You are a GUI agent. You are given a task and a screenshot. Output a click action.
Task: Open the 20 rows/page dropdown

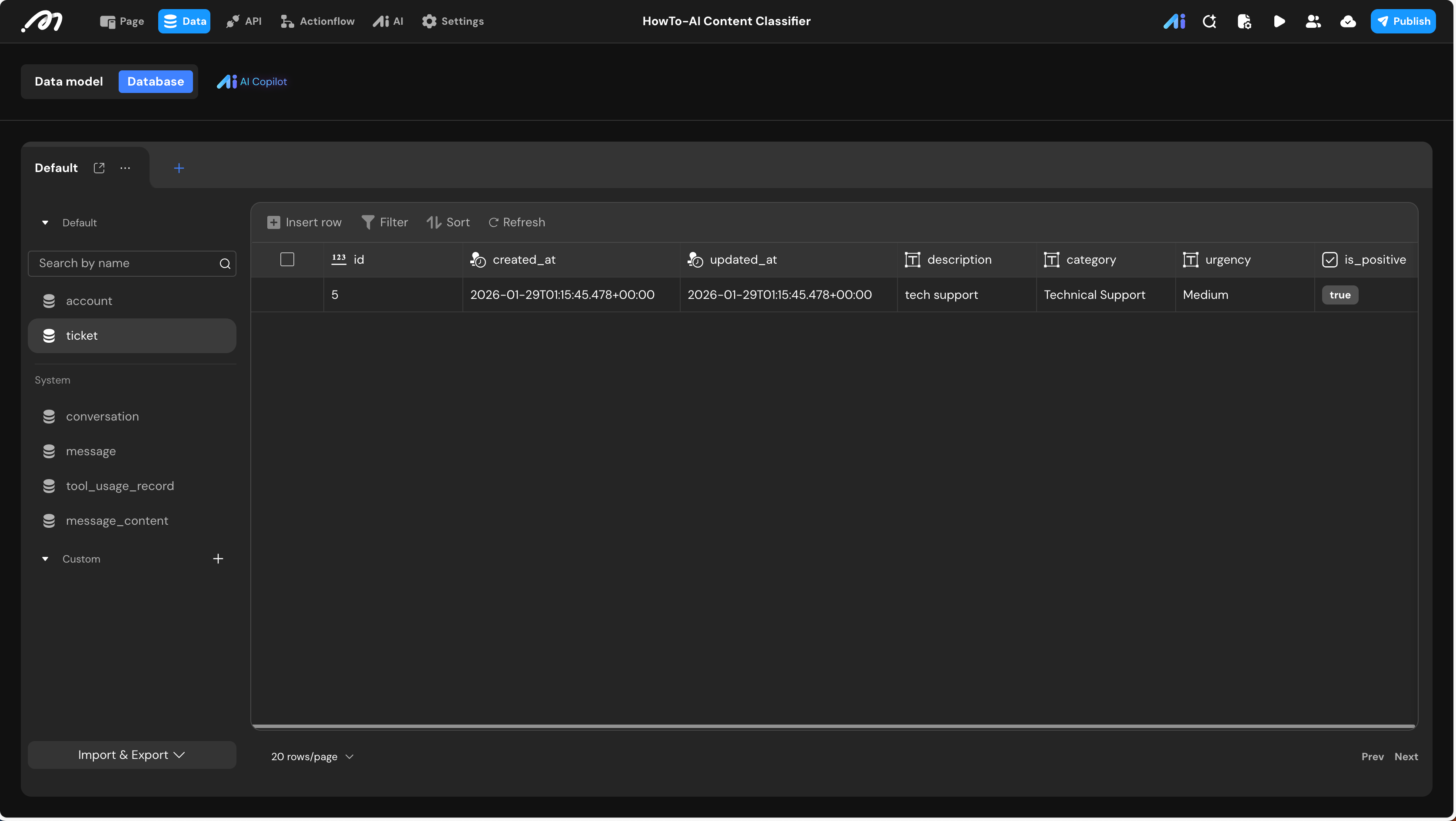point(312,757)
